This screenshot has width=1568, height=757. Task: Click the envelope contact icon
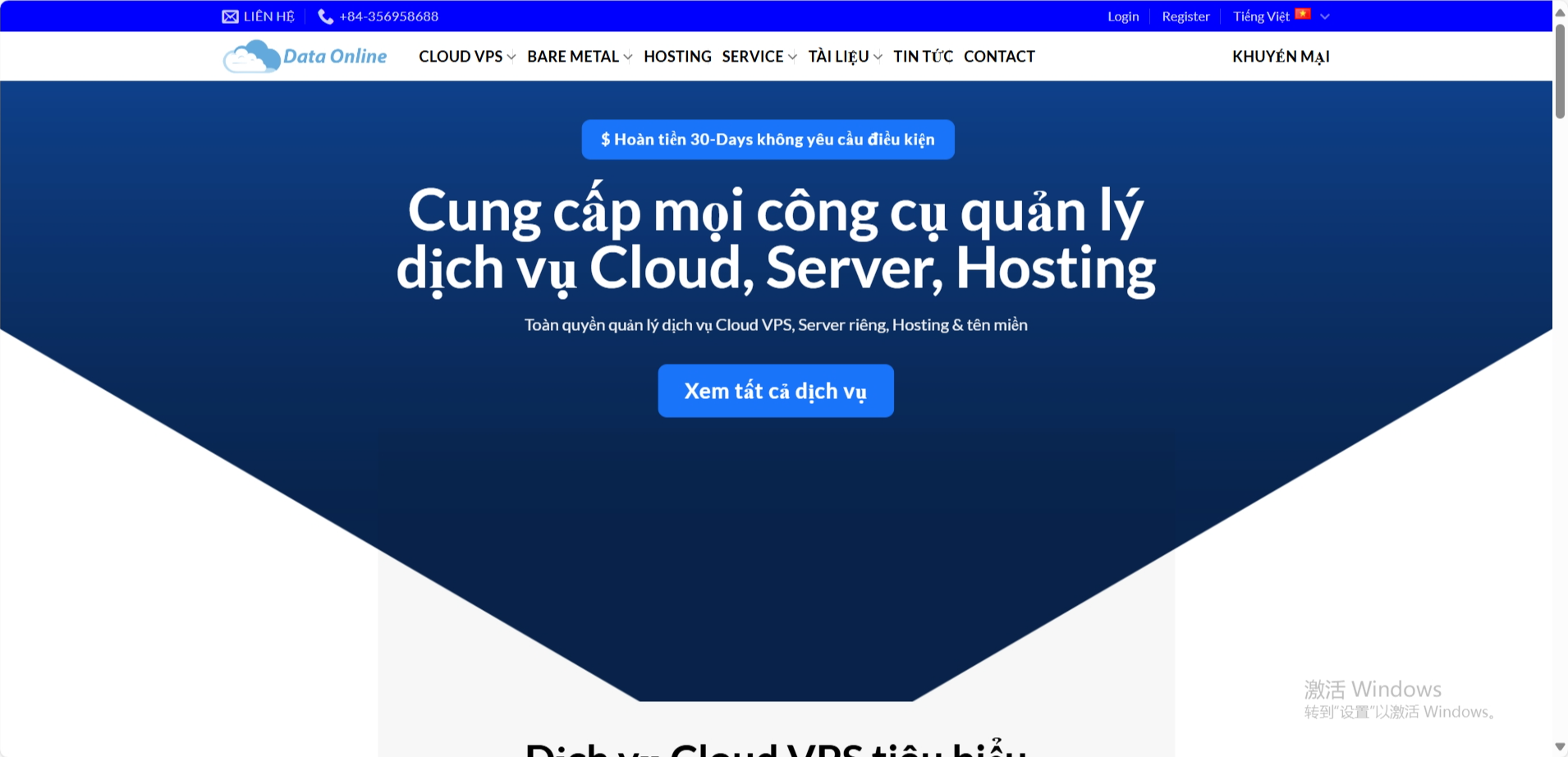click(230, 16)
